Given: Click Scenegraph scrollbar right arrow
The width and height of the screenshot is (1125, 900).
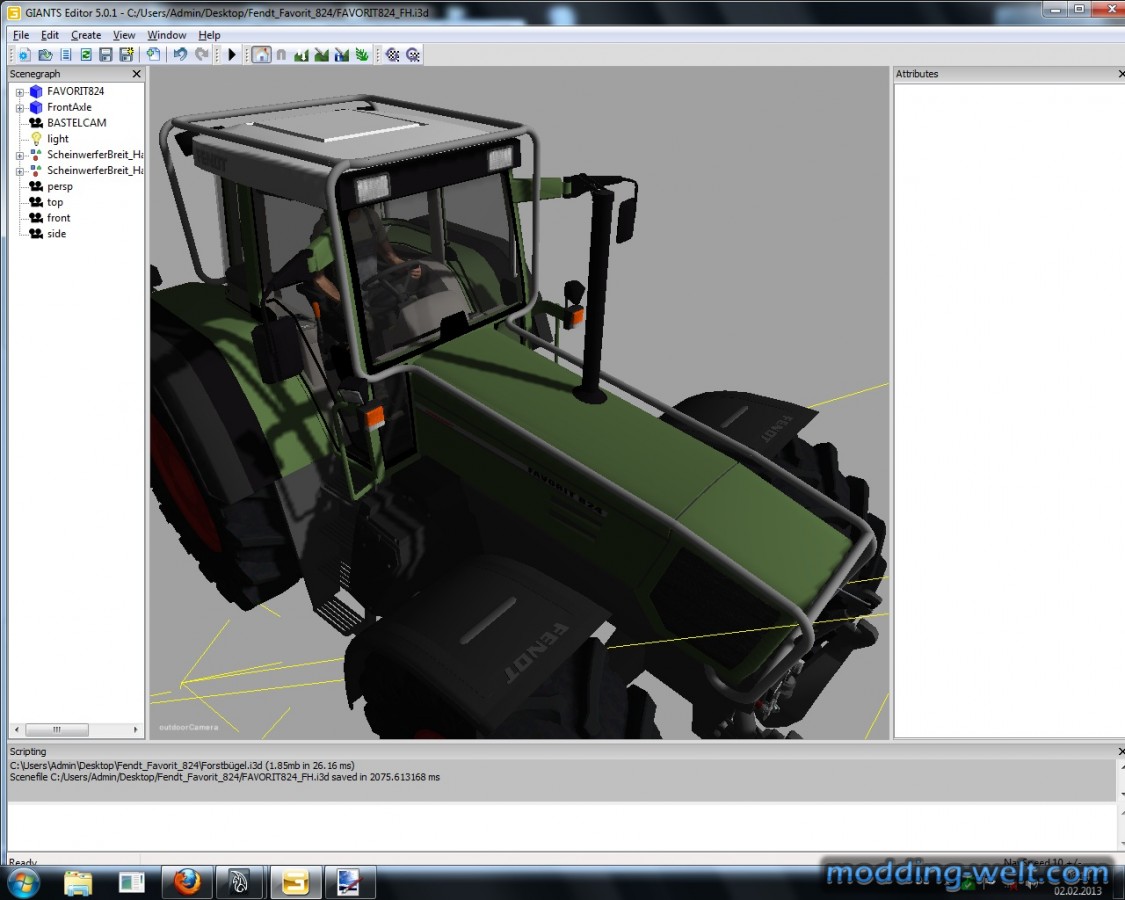Looking at the screenshot, I should [x=136, y=729].
